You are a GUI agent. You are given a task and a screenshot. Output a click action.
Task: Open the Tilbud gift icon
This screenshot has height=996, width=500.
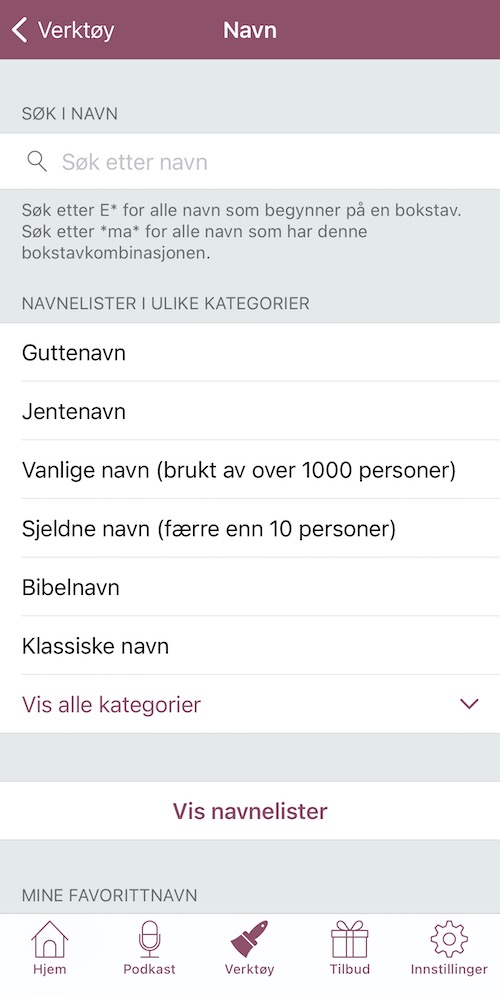(x=349, y=939)
